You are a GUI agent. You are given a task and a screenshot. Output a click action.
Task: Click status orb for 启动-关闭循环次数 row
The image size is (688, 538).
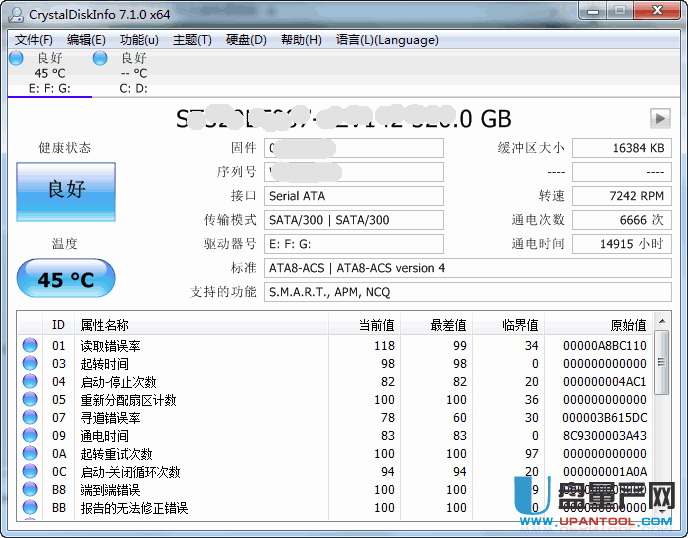click(x=30, y=472)
